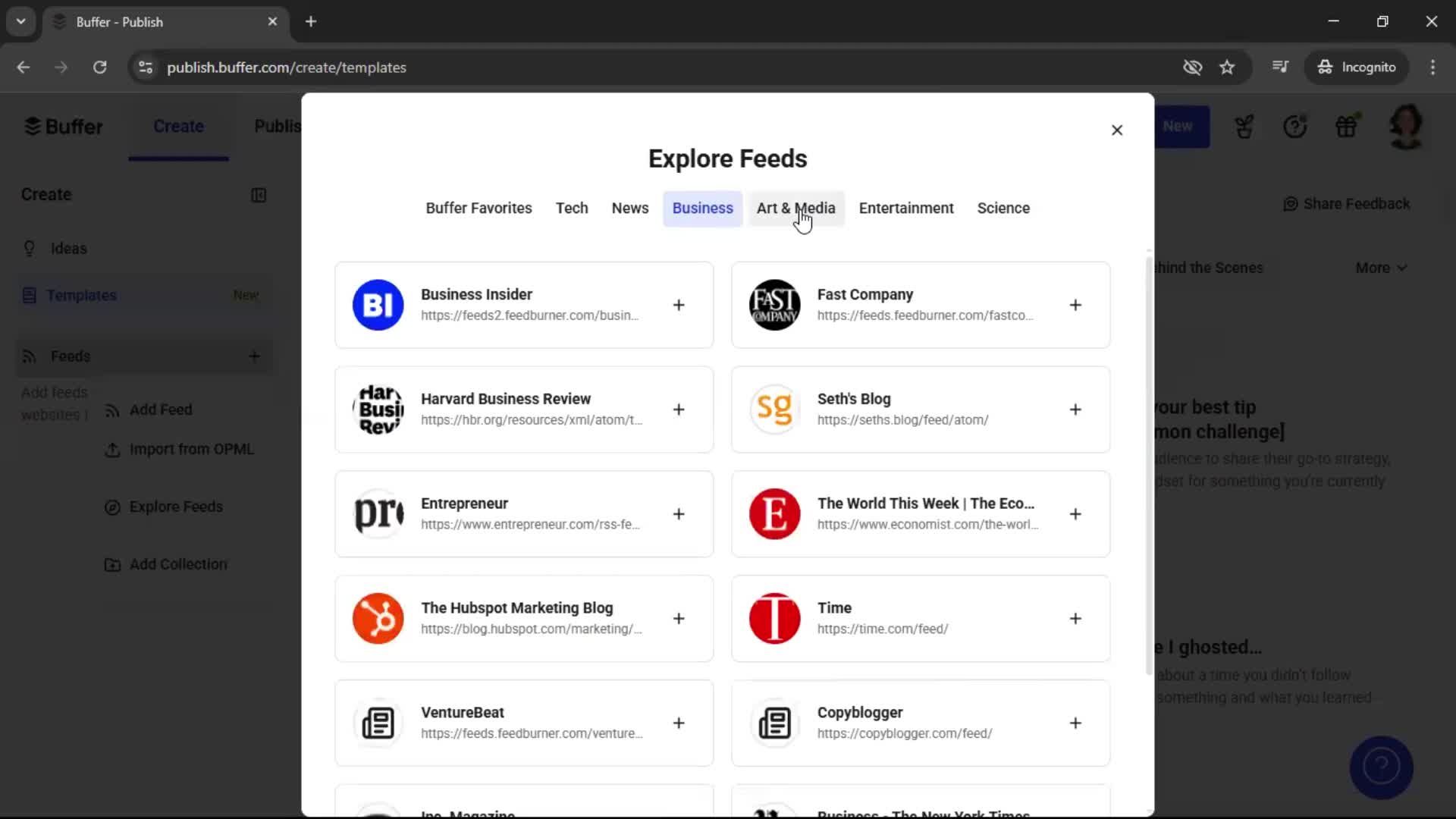
Task: Open the profile avatar menu
Action: (x=1407, y=127)
